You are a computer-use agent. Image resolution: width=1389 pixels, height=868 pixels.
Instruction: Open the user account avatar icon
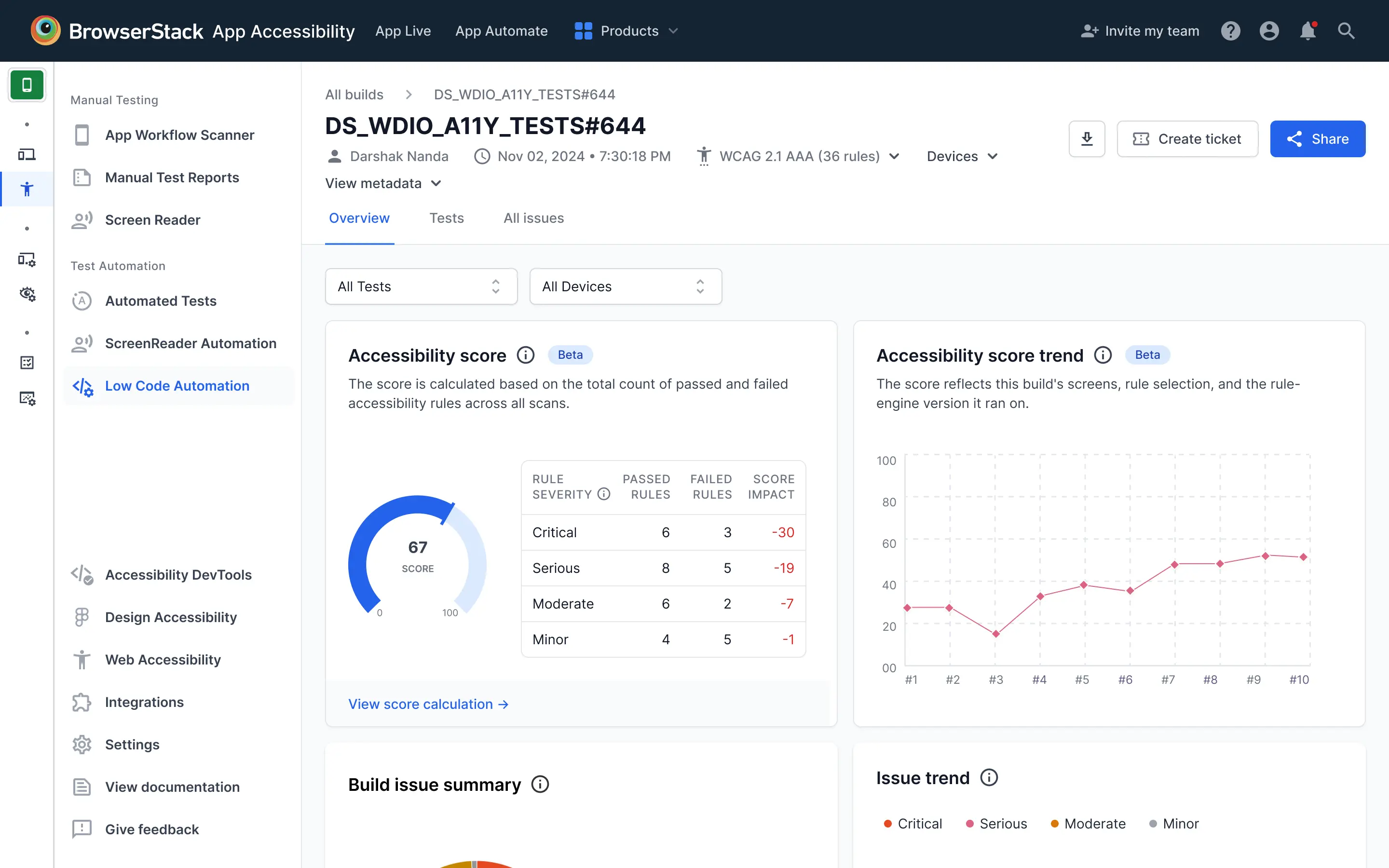(x=1269, y=31)
